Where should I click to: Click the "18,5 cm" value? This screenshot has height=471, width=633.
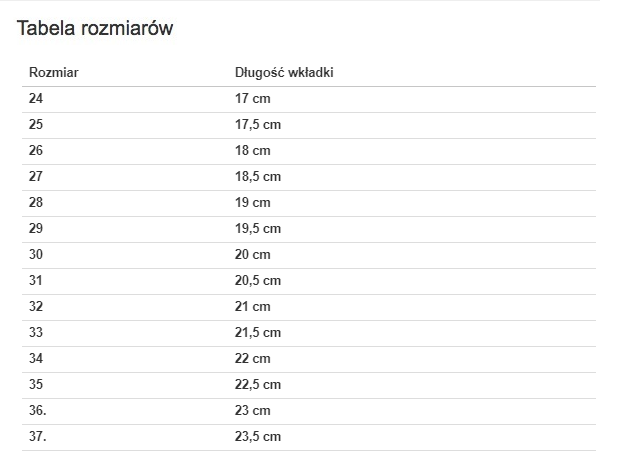coord(258,177)
